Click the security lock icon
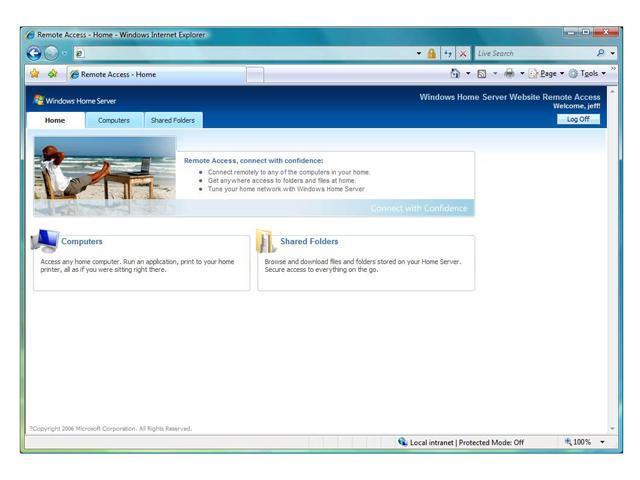 pos(431,53)
